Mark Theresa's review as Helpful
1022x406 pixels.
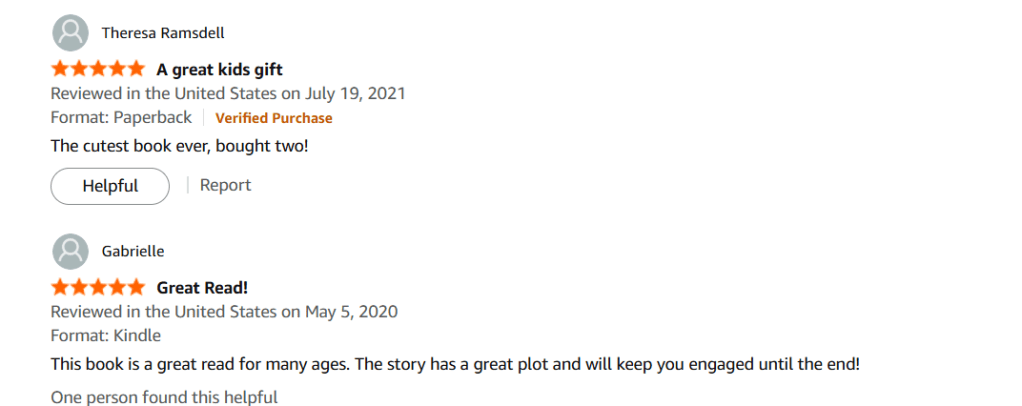(110, 186)
